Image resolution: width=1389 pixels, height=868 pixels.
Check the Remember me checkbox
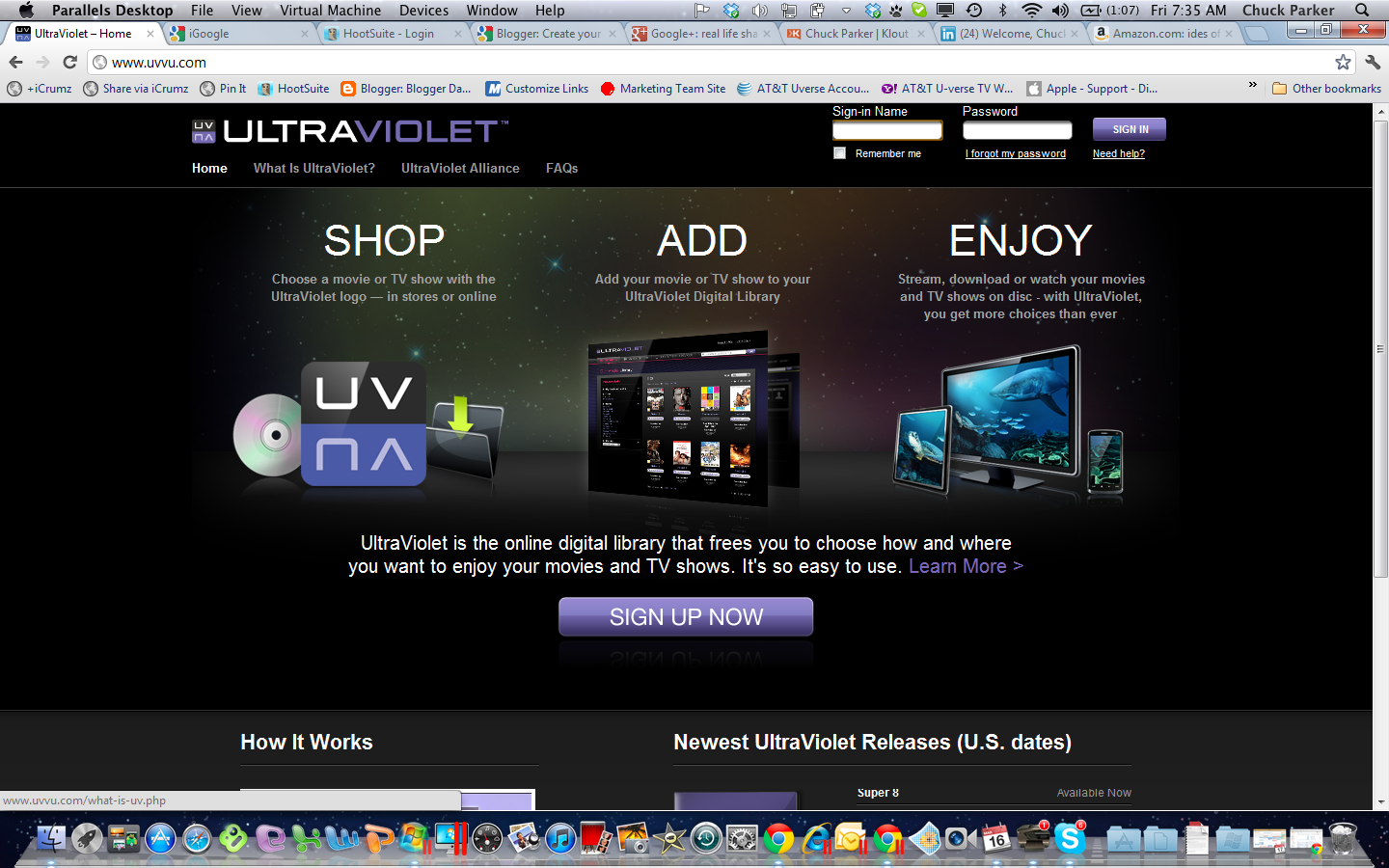tap(839, 153)
